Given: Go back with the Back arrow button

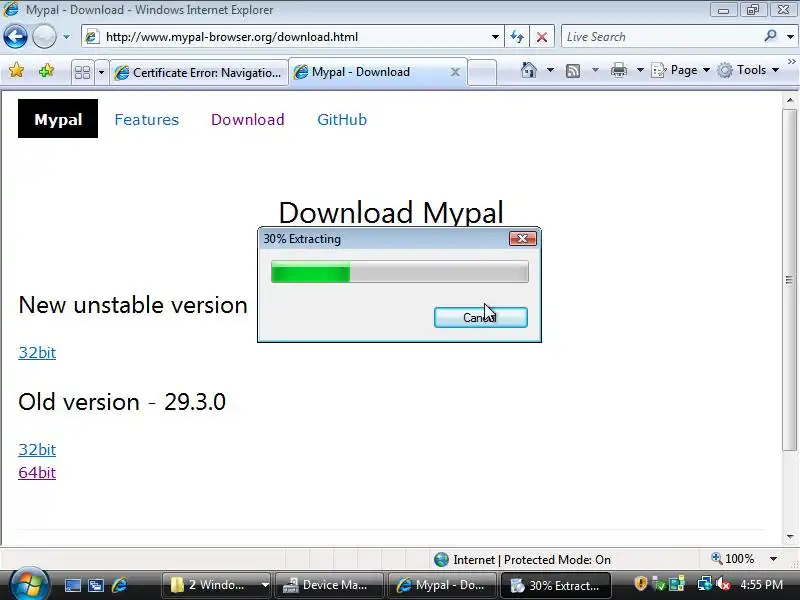Looking at the screenshot, I should click(x=15, y=37).
